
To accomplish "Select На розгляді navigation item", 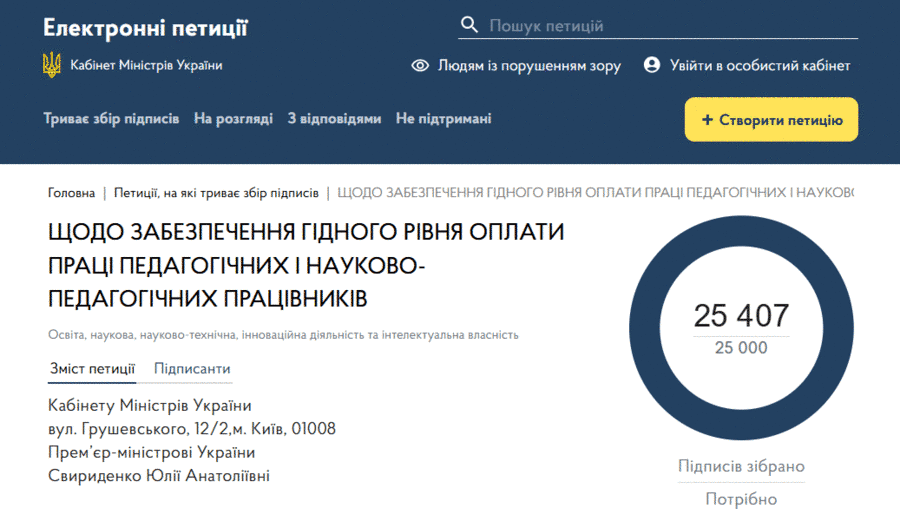I will [233, 119].
